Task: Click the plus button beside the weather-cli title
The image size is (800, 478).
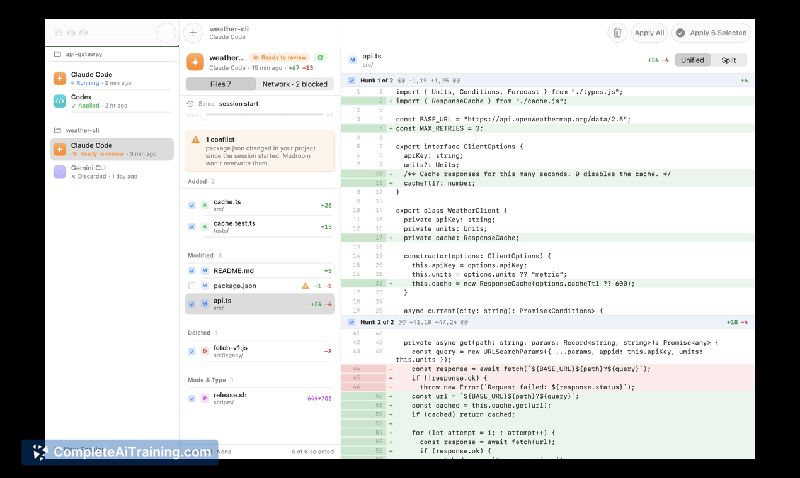Action: [193, 33]
